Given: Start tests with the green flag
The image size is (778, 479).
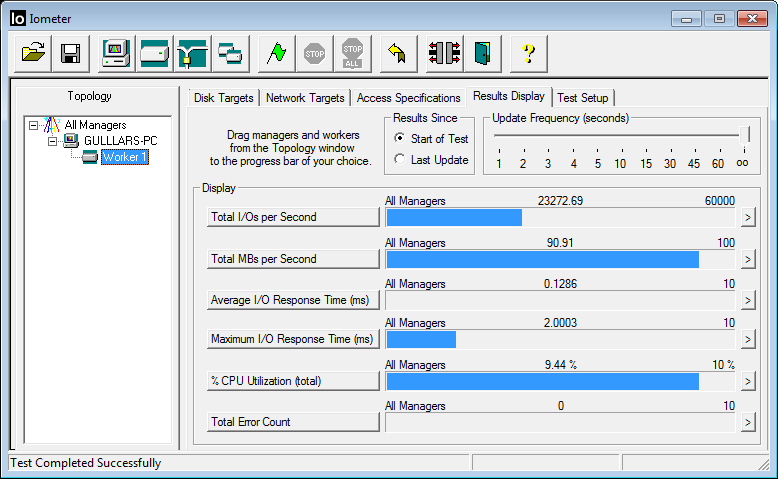Looking at the screenshot, I should (x=276, y=53).
